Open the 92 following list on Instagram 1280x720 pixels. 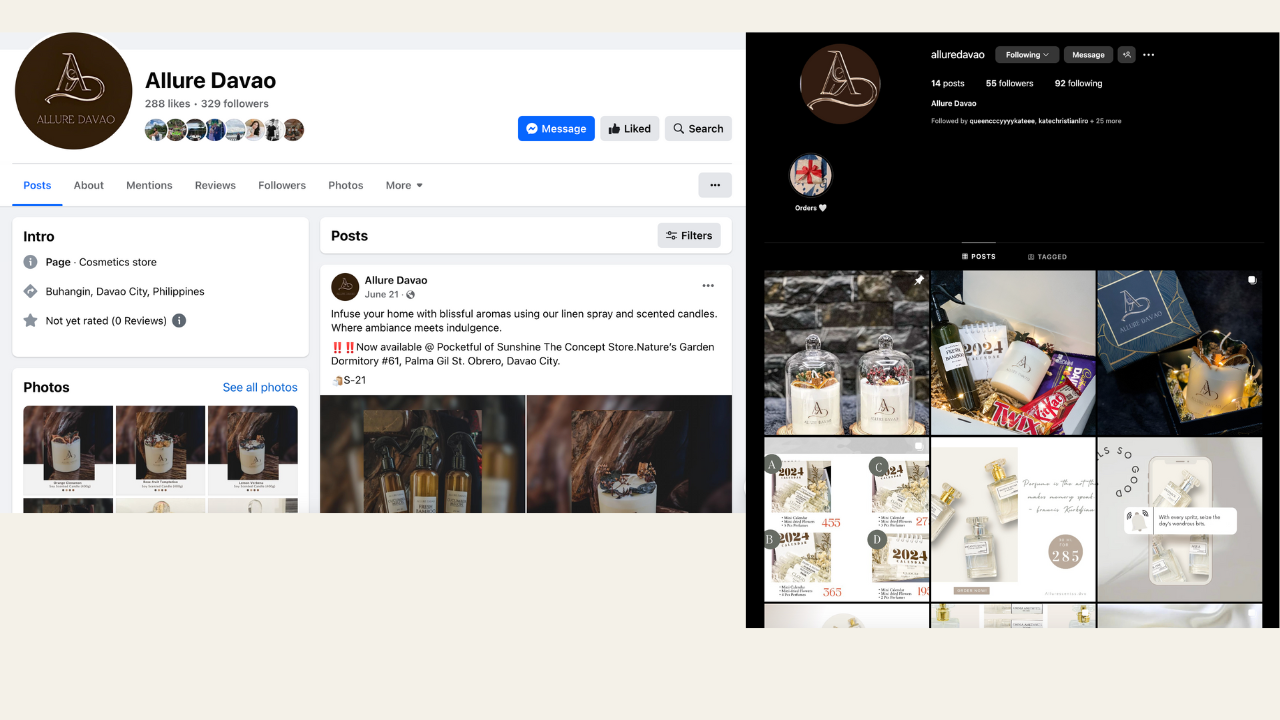coord(1078,84)
